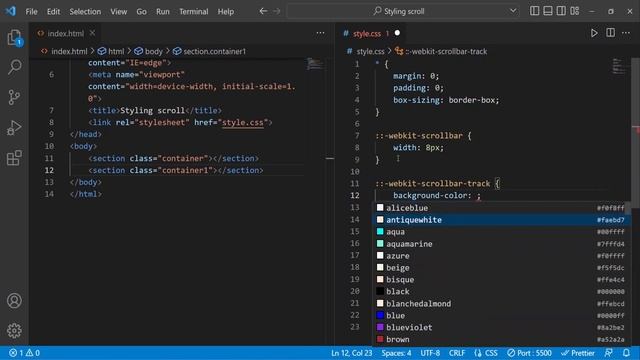Select antiquewhite suggestion
The width and height of the screenshot is (640, 360).
[502, 220]
